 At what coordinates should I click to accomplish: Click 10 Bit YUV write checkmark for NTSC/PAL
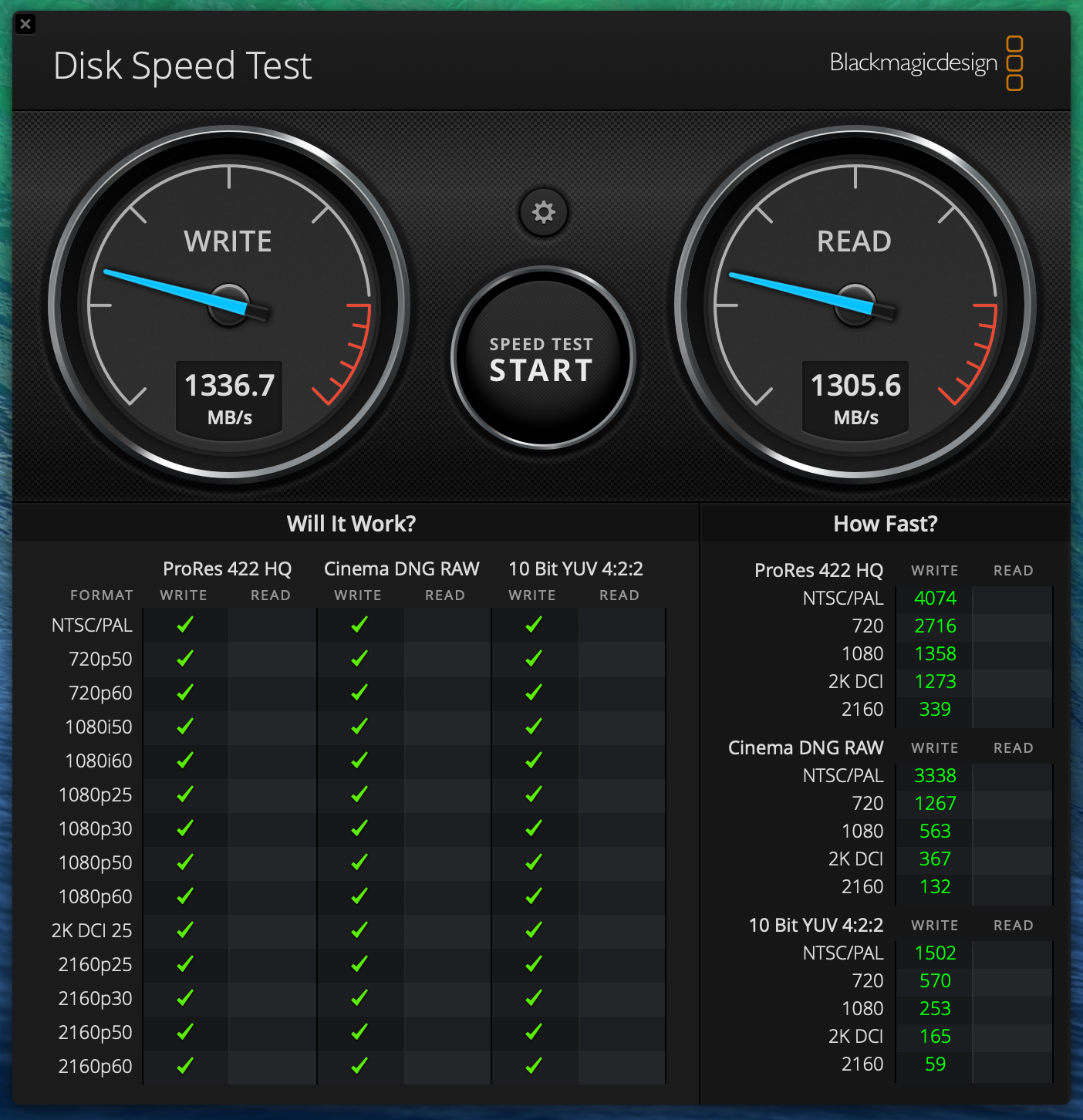534,624
